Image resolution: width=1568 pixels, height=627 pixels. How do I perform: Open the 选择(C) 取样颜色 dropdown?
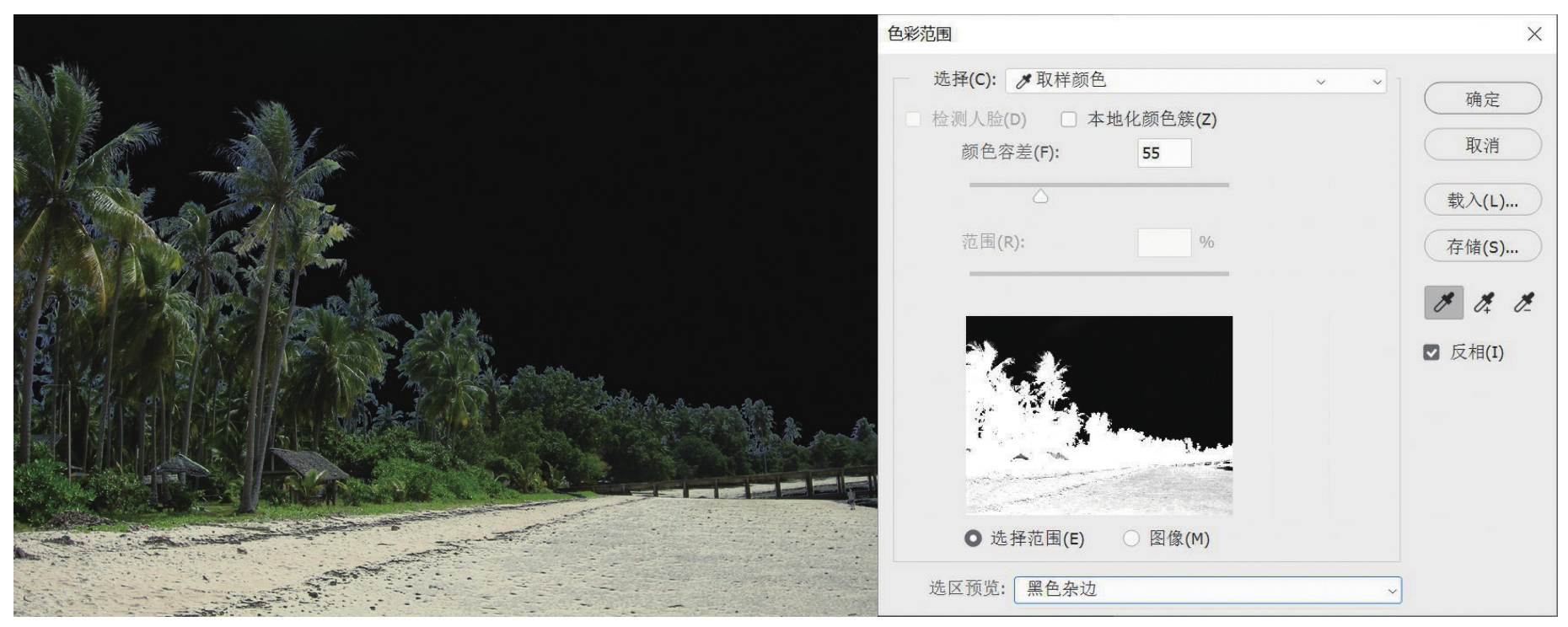point(1195,81)
